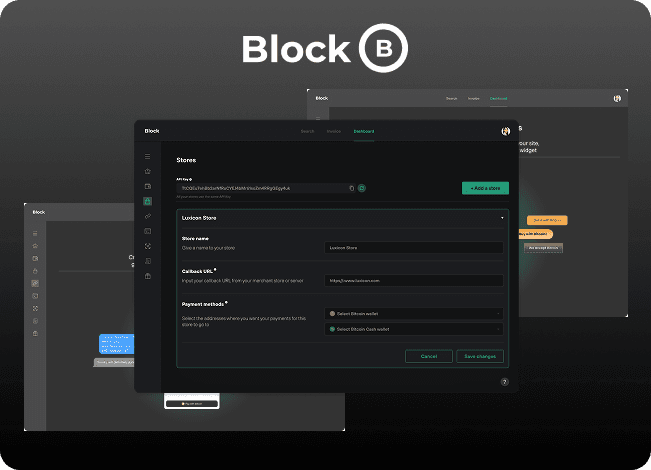Open the Select Bitcoin wallet dropdown
Image resolution: width=651 pixels, height=470 pixels.
tap(414, 313)
